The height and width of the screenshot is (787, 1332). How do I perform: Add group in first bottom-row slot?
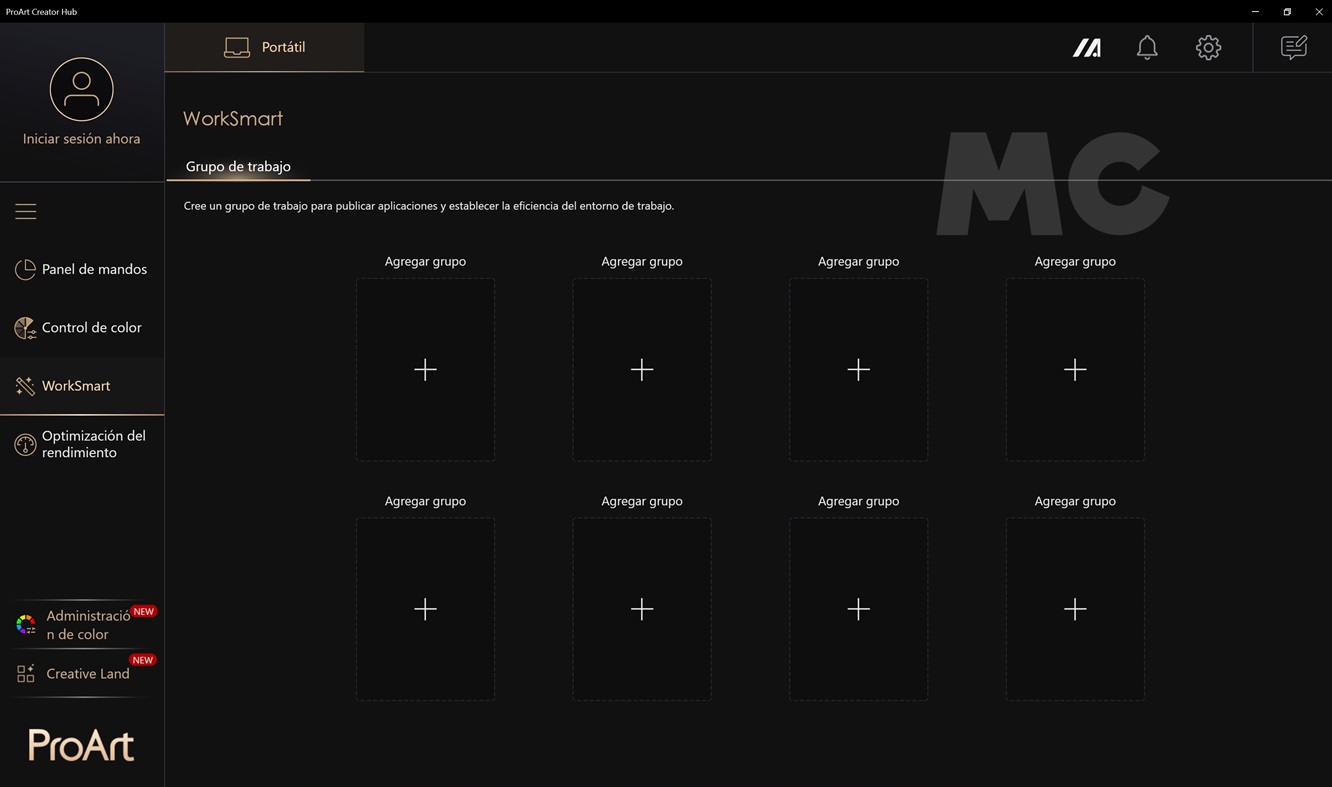point(425,609)
